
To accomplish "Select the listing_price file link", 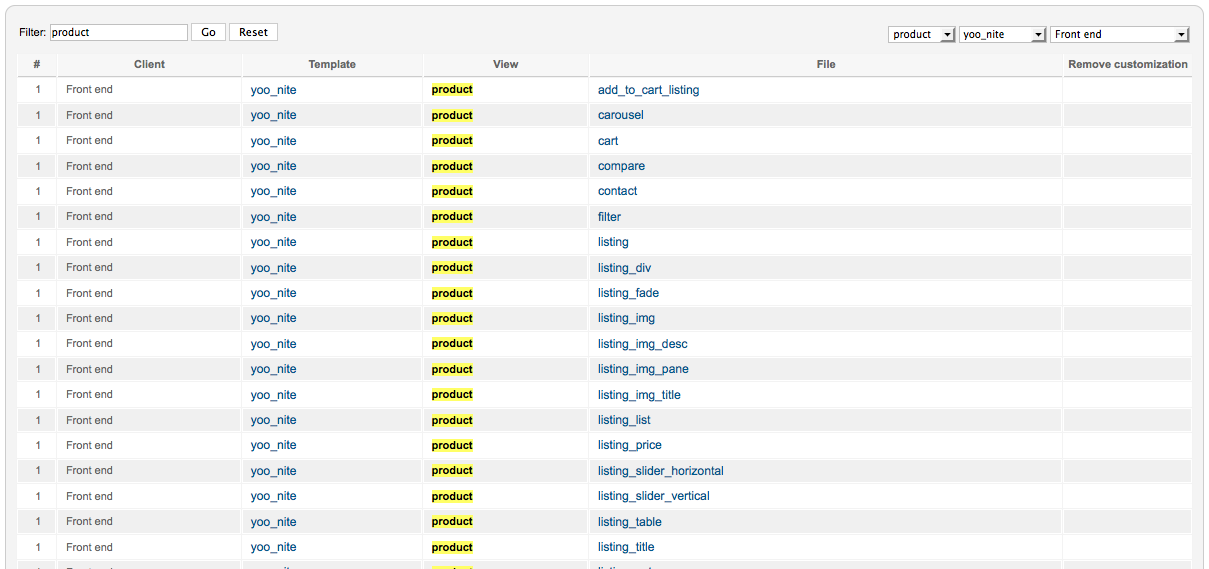I will point(629,445).
